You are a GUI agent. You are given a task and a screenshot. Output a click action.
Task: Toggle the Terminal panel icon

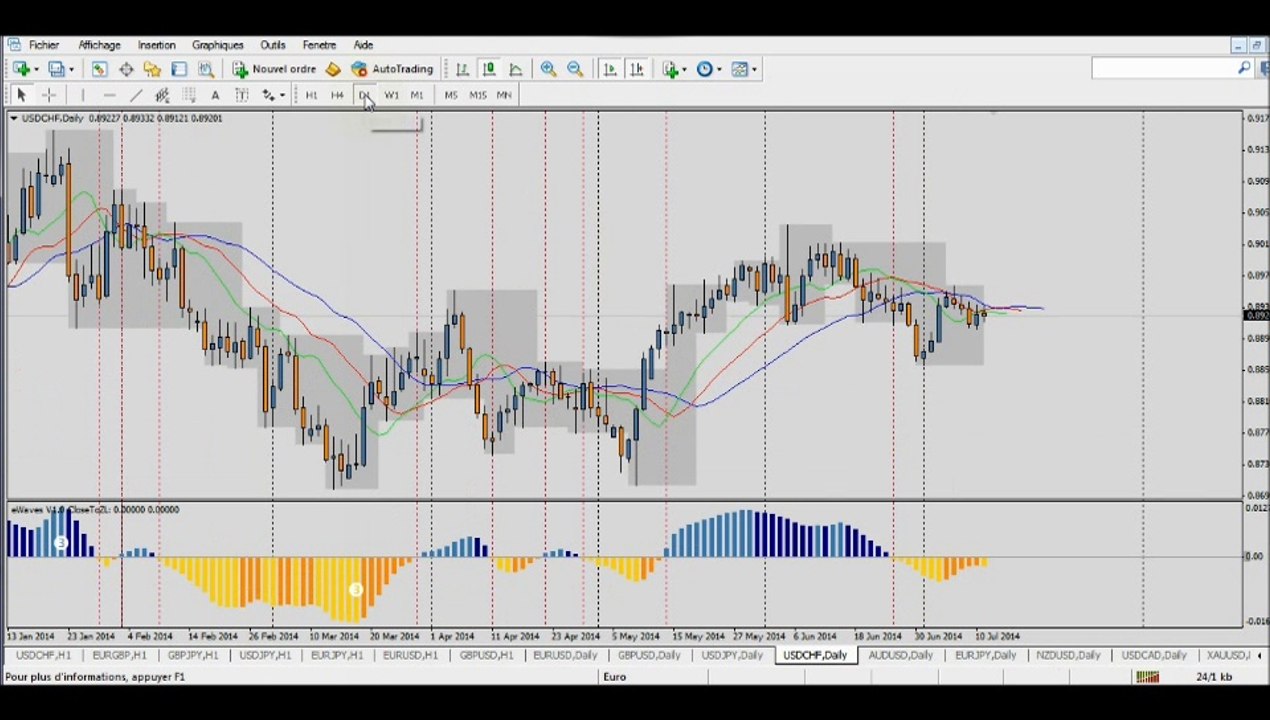(179, 69)
